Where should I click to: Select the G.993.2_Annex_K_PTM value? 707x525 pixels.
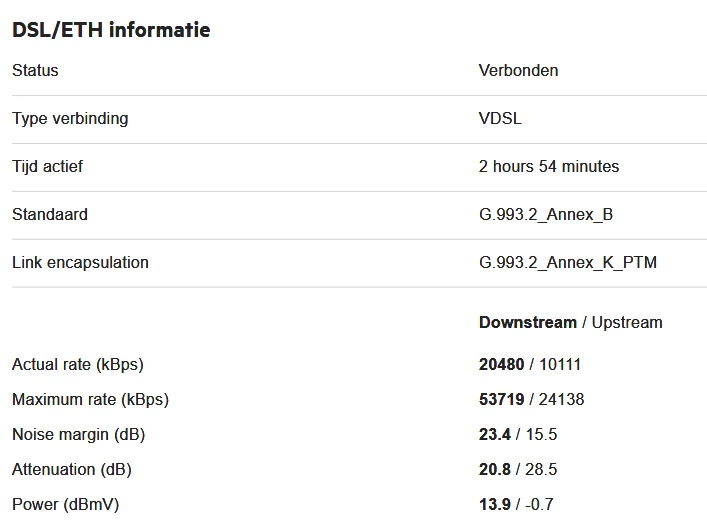567,262
